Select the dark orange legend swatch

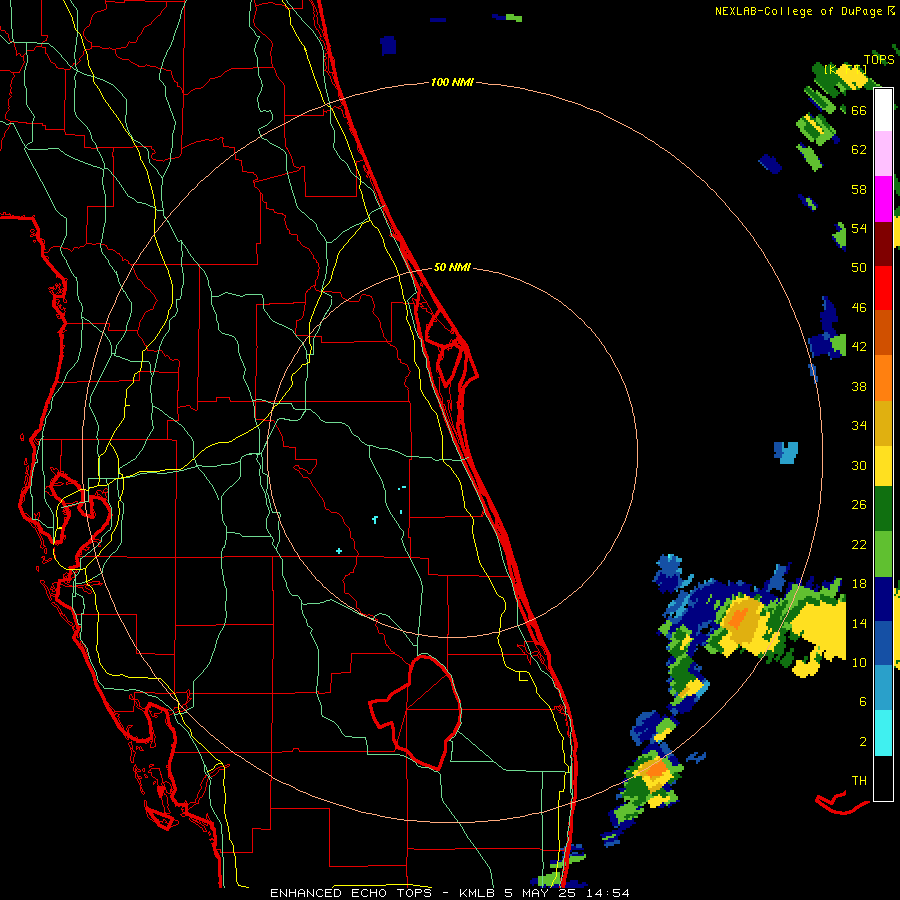point(883,332)
